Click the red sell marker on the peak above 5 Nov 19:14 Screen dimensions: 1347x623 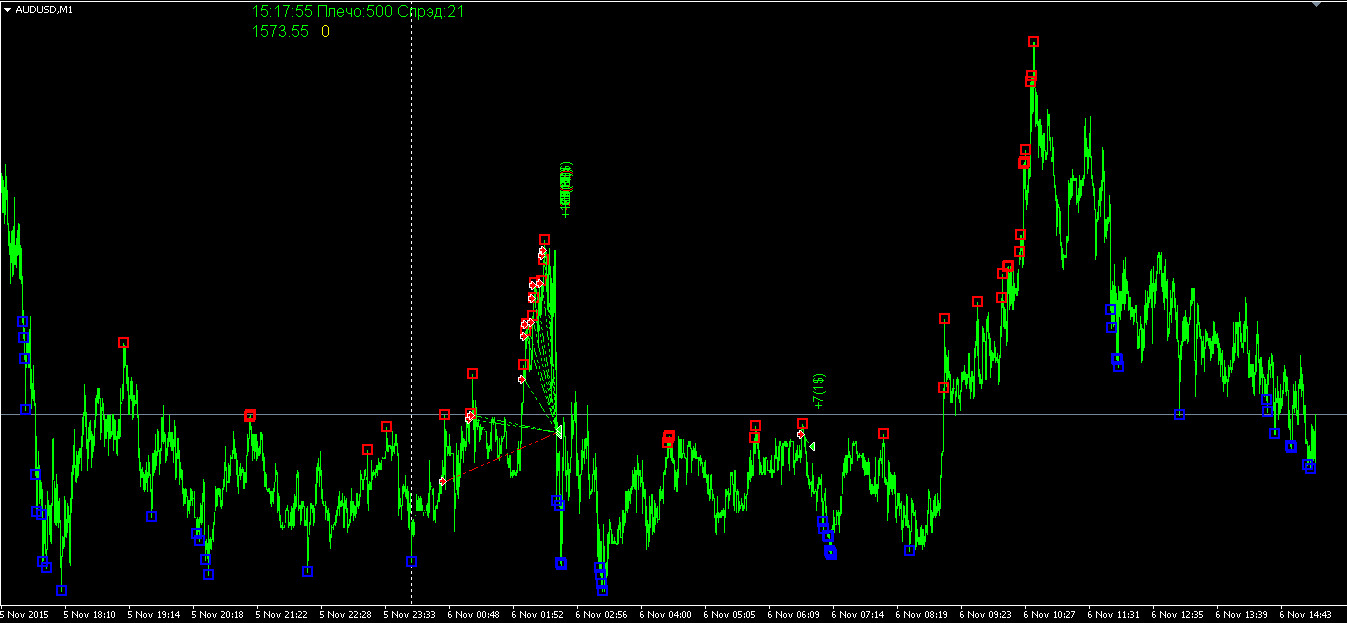pos(123,342)
